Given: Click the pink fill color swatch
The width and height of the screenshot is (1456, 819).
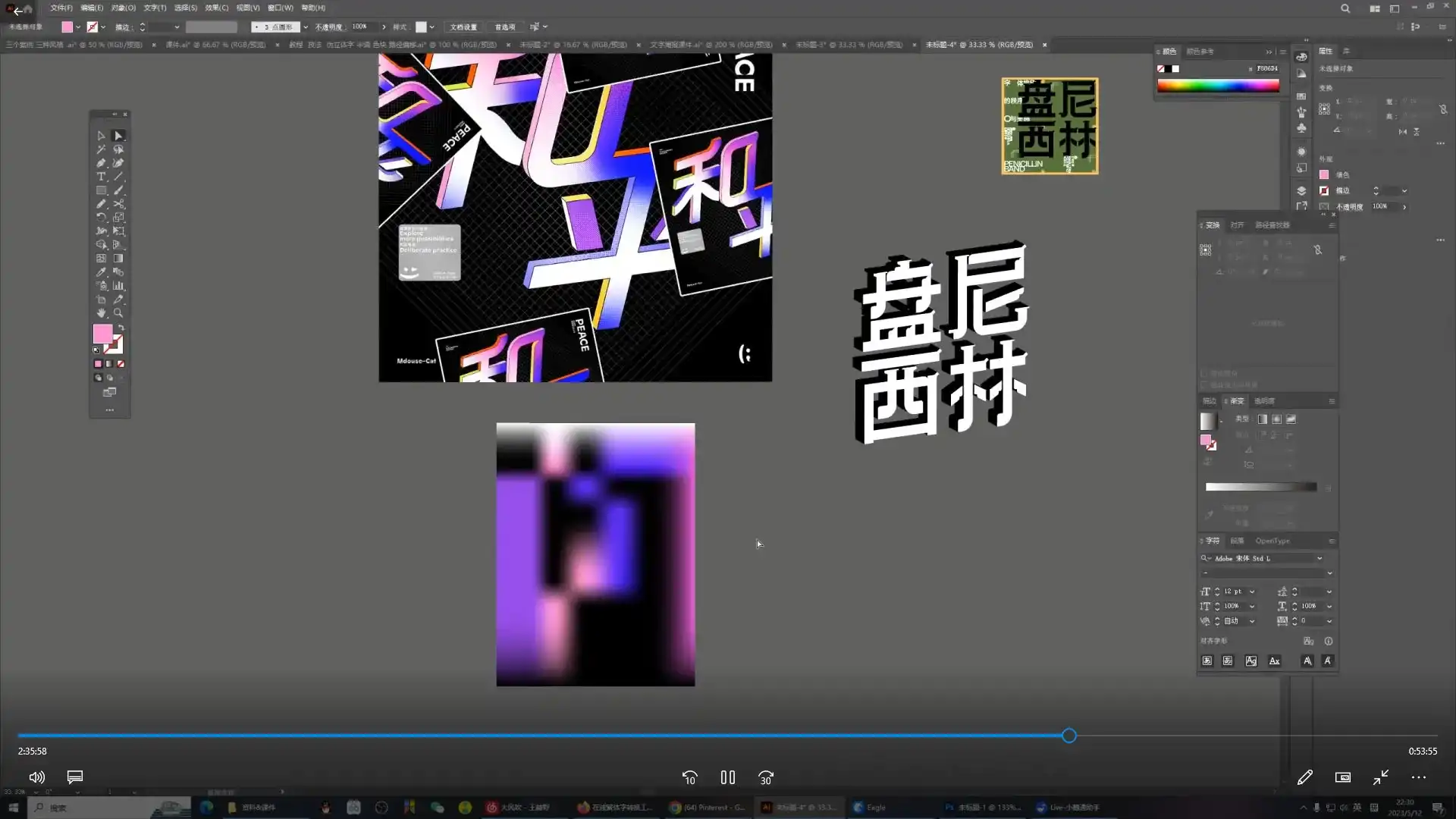Looking at the screenshot, I should pos(103,333).
